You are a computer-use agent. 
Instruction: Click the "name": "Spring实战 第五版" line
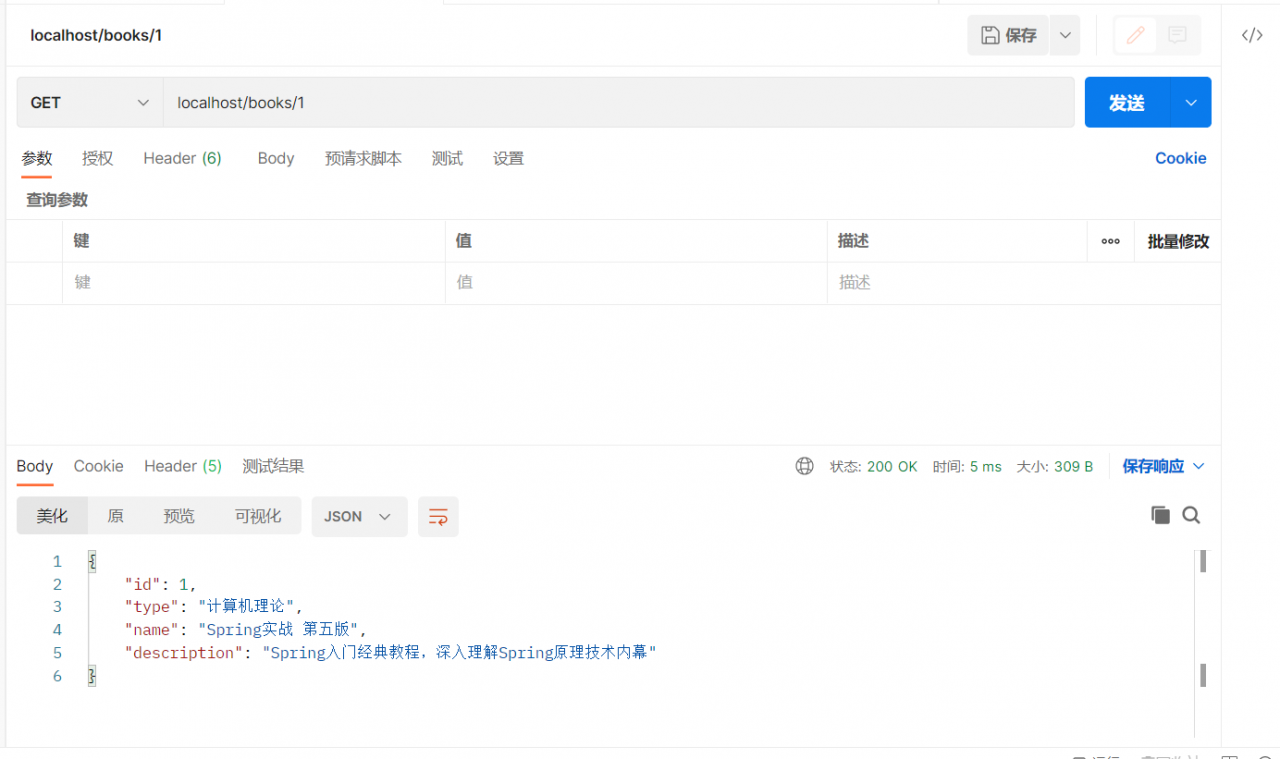click(x=246, y=630)
